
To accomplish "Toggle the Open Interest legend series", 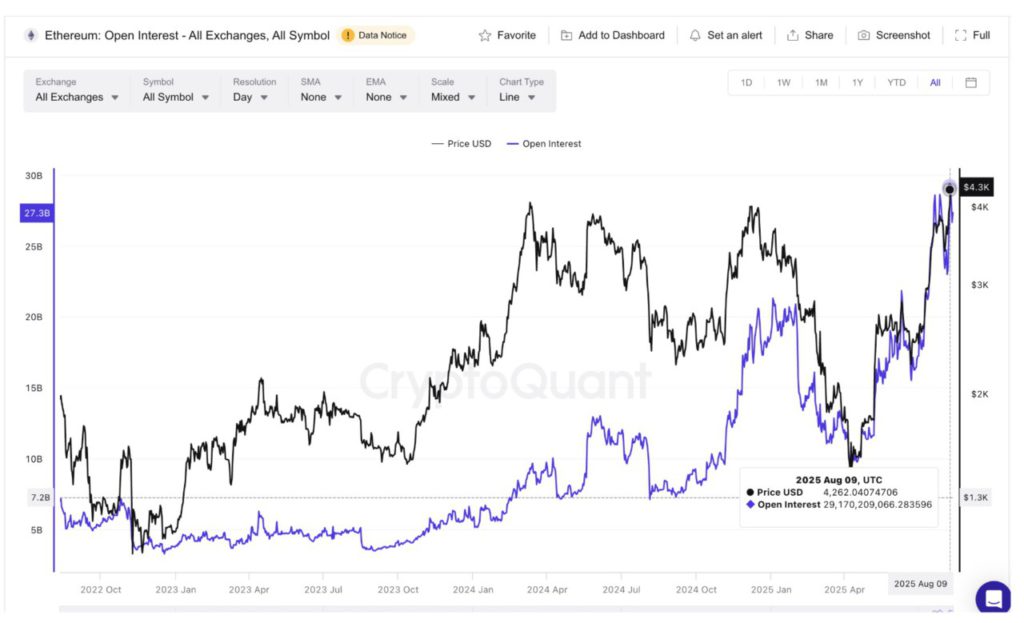I will 544,144.
